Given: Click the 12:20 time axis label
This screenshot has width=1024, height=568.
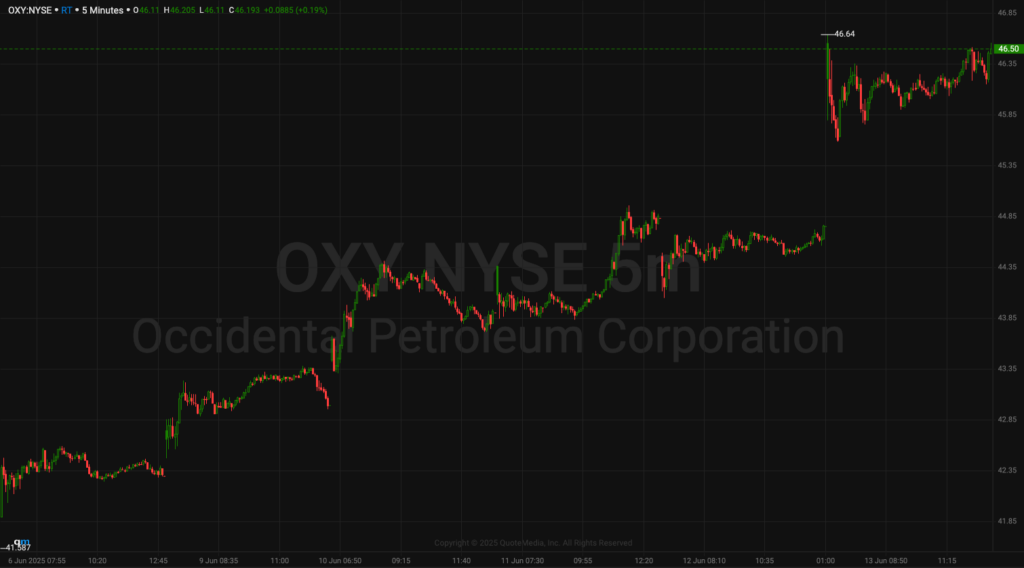Looking at the screenshot, I should click(x=643, y=561).
